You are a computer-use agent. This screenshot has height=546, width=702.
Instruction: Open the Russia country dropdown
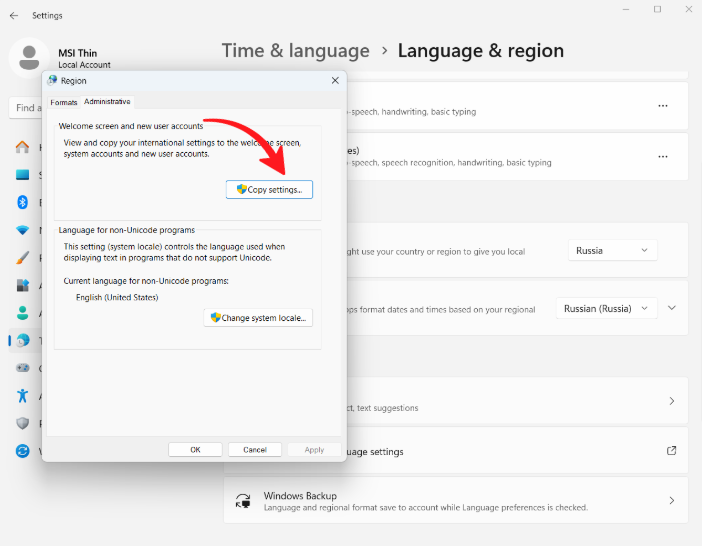tap(612, 251)
